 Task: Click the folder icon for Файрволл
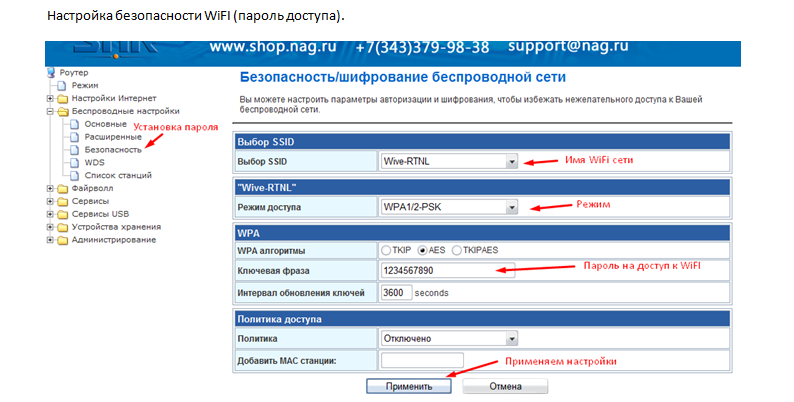[63, 188]
